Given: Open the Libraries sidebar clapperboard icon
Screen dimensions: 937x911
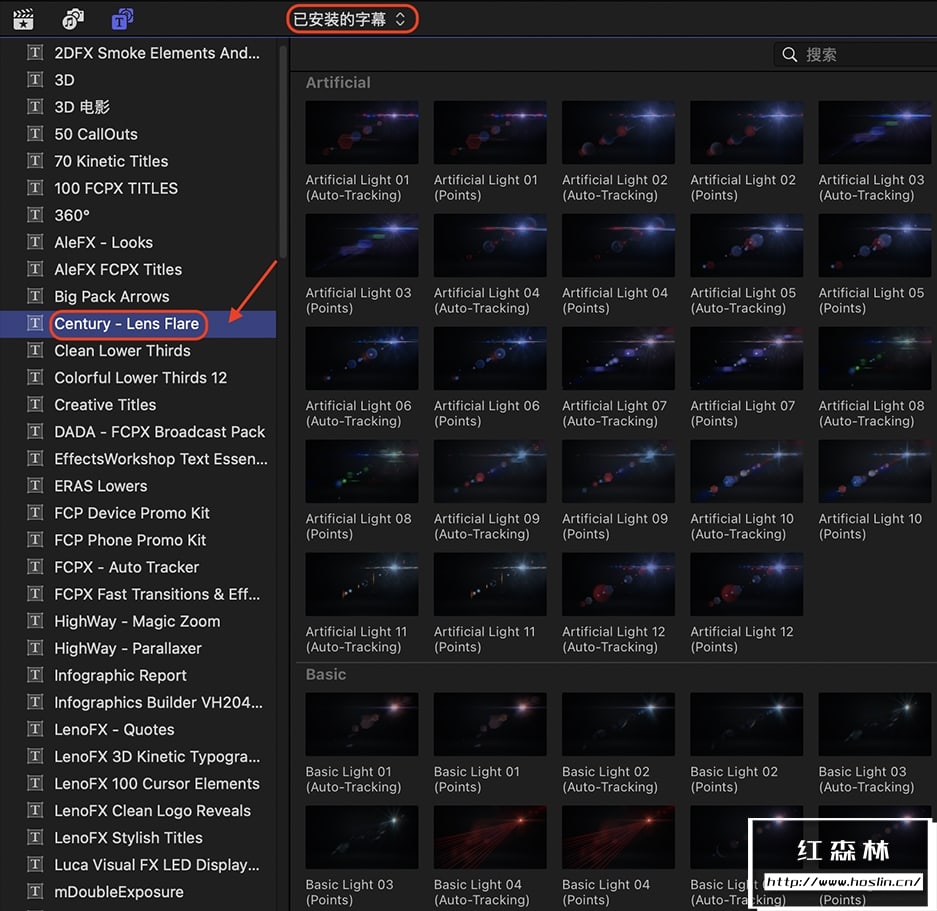Looking at the screenshot, I should [x=23, y=19].
